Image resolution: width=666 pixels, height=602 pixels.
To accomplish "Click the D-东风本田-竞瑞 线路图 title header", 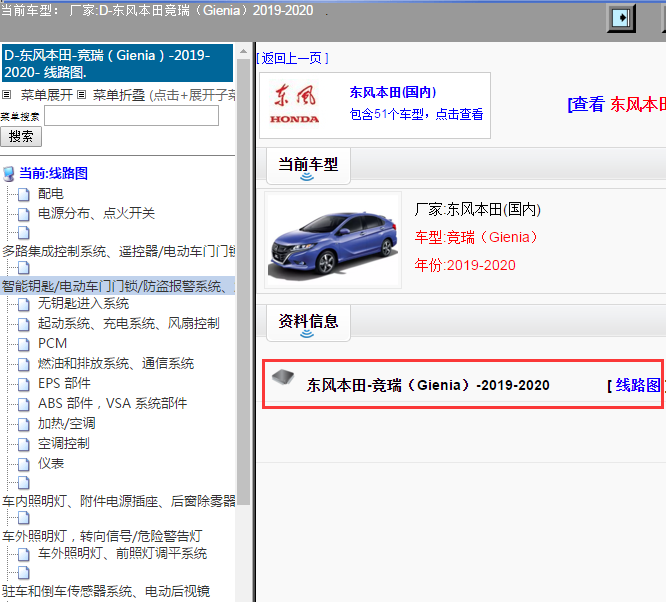I will 118,63.
